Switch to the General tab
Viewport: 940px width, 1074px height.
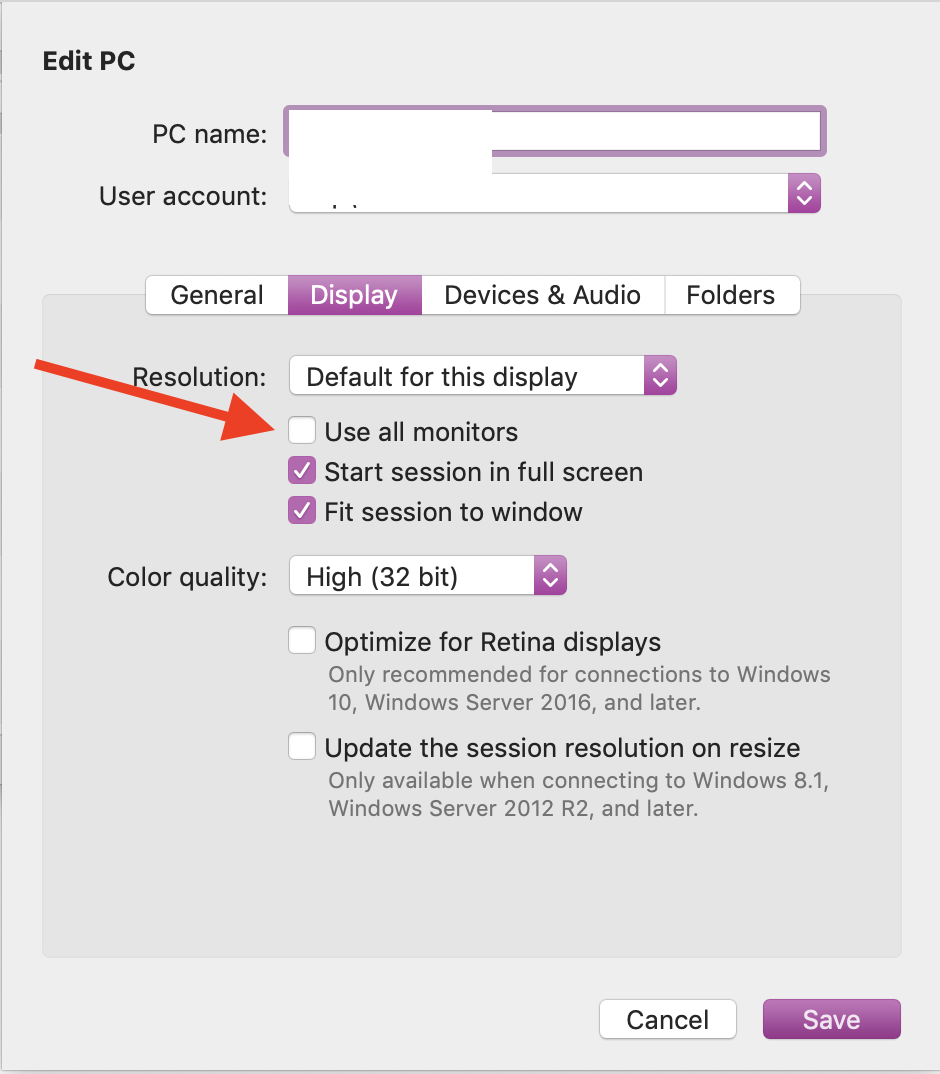(x=217, y=295)
